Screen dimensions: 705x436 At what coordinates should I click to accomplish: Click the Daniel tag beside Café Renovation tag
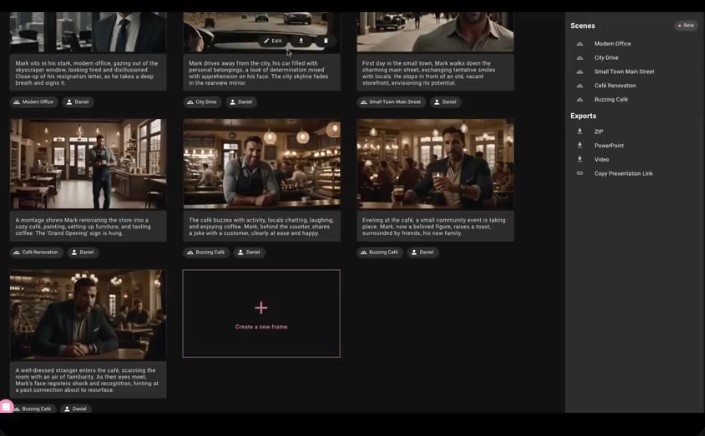point(83,252)
